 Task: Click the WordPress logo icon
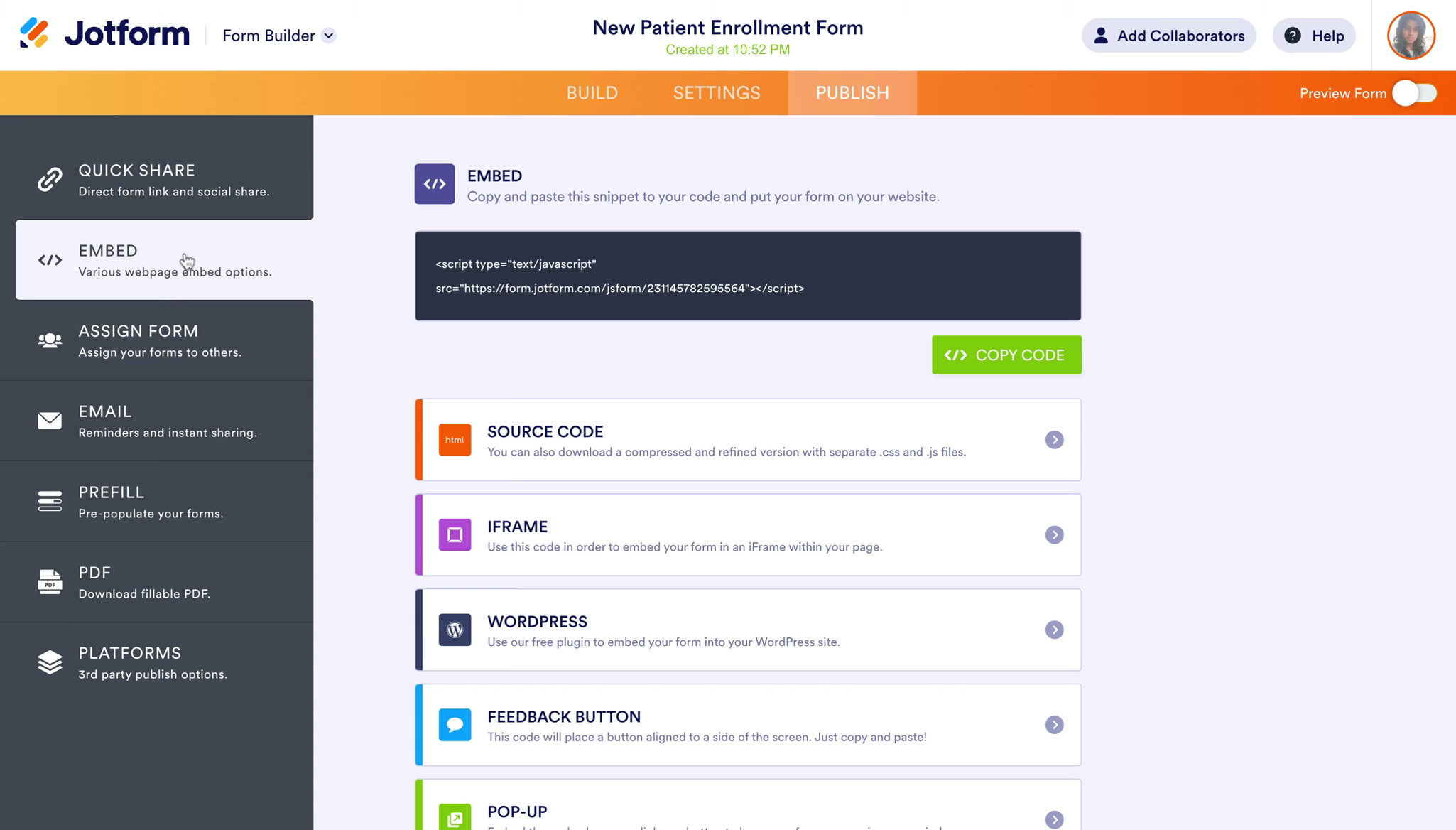click(x=455, y=630)
